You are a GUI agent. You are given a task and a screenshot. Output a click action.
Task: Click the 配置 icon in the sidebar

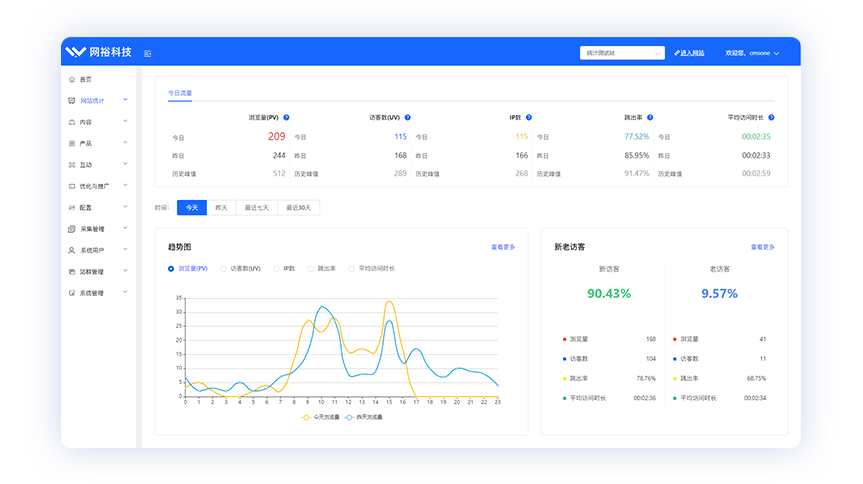(72, 208)
